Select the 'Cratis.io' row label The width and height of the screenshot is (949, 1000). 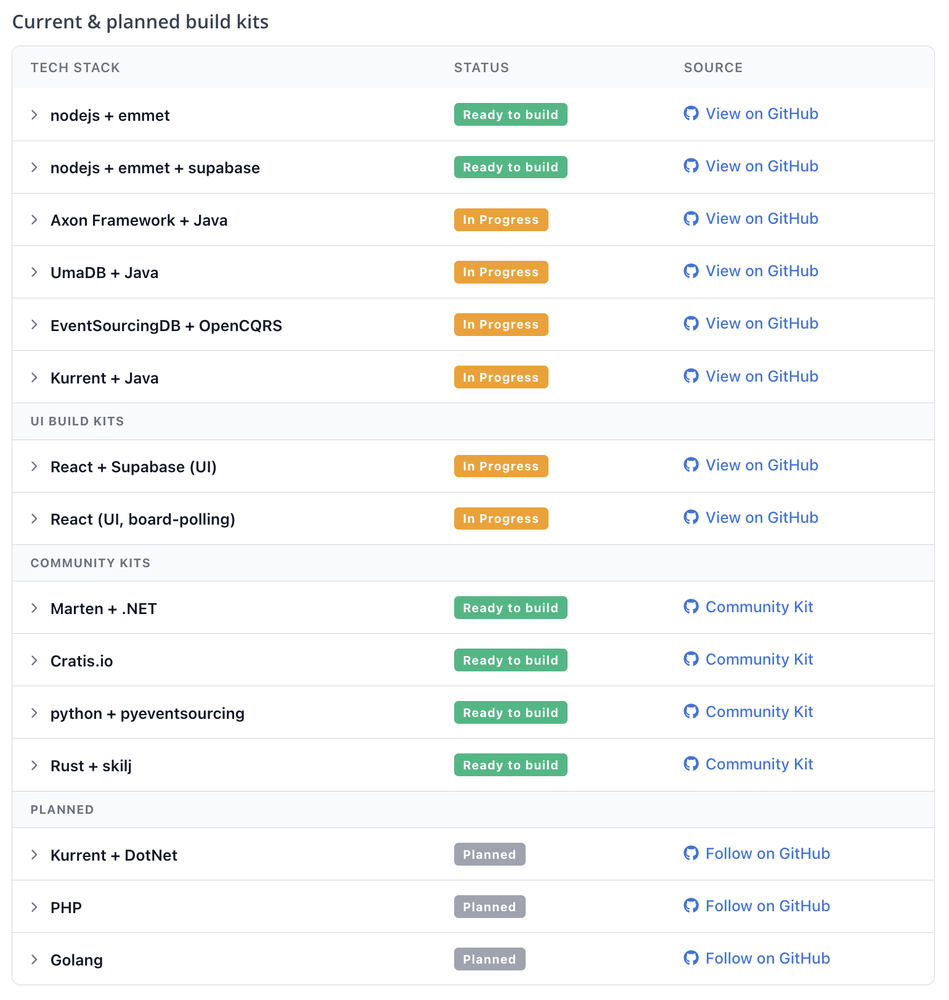click(x=82, y=661)
